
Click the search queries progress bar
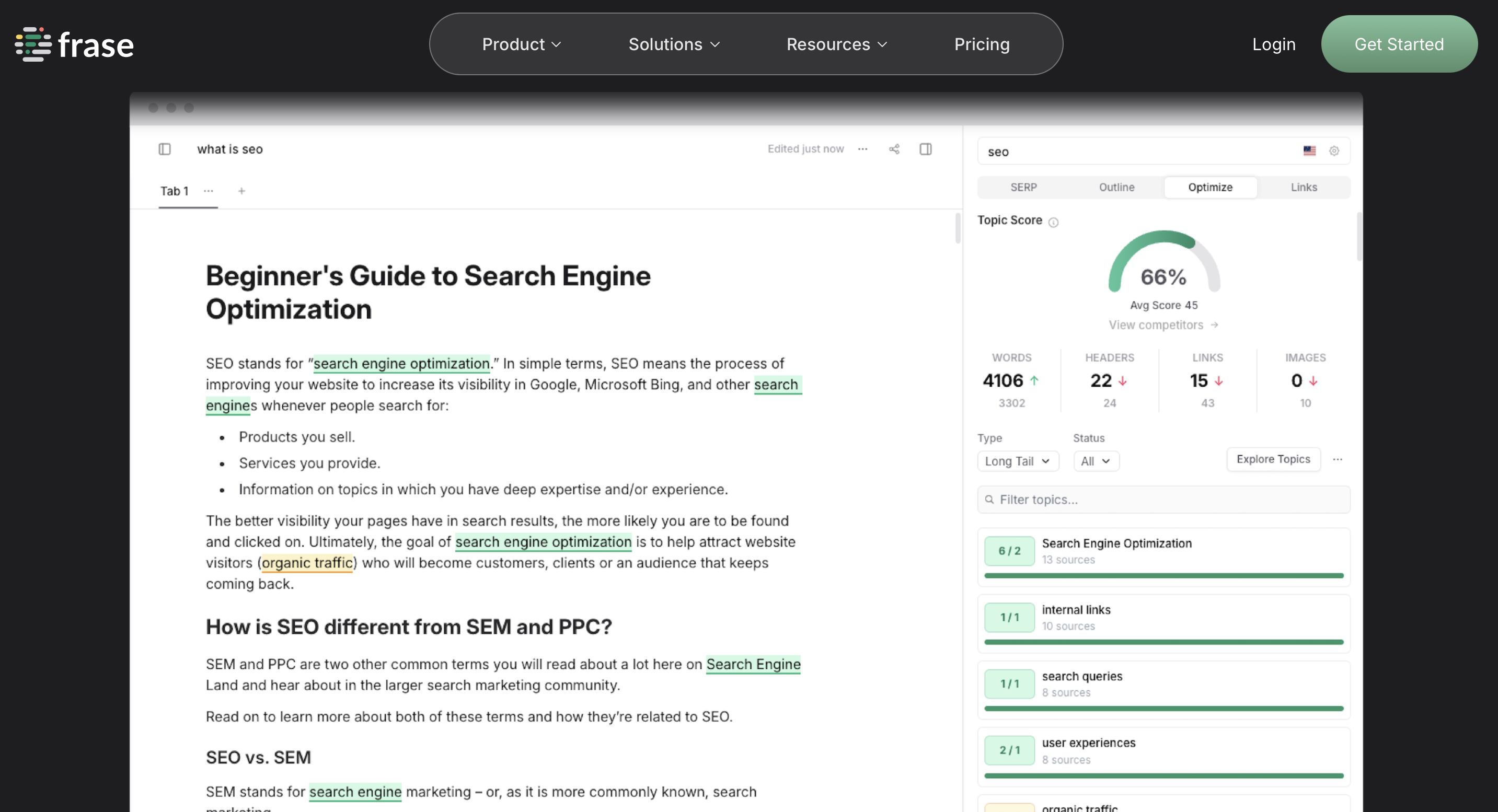1163,709
